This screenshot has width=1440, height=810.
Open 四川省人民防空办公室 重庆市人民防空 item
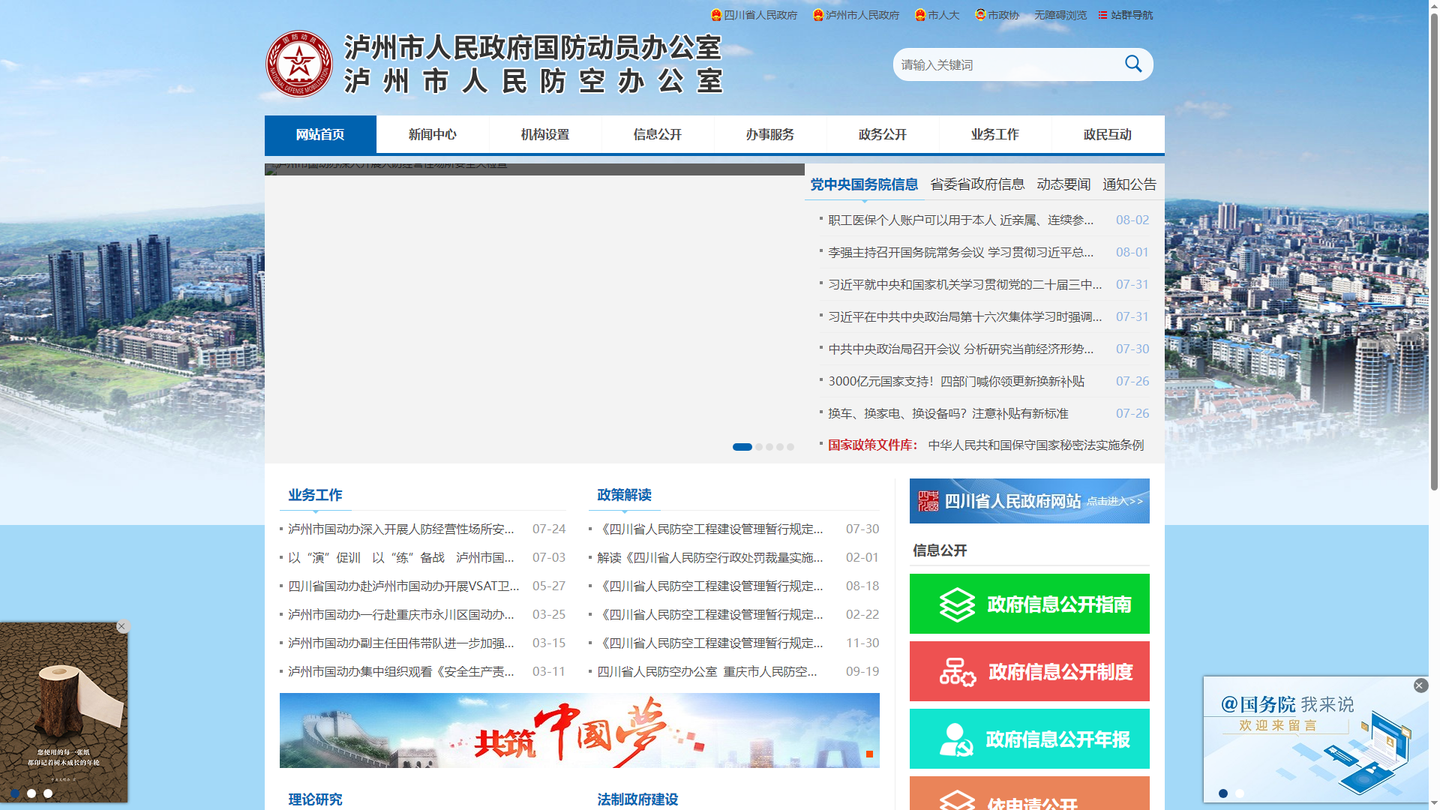point(707,671)
